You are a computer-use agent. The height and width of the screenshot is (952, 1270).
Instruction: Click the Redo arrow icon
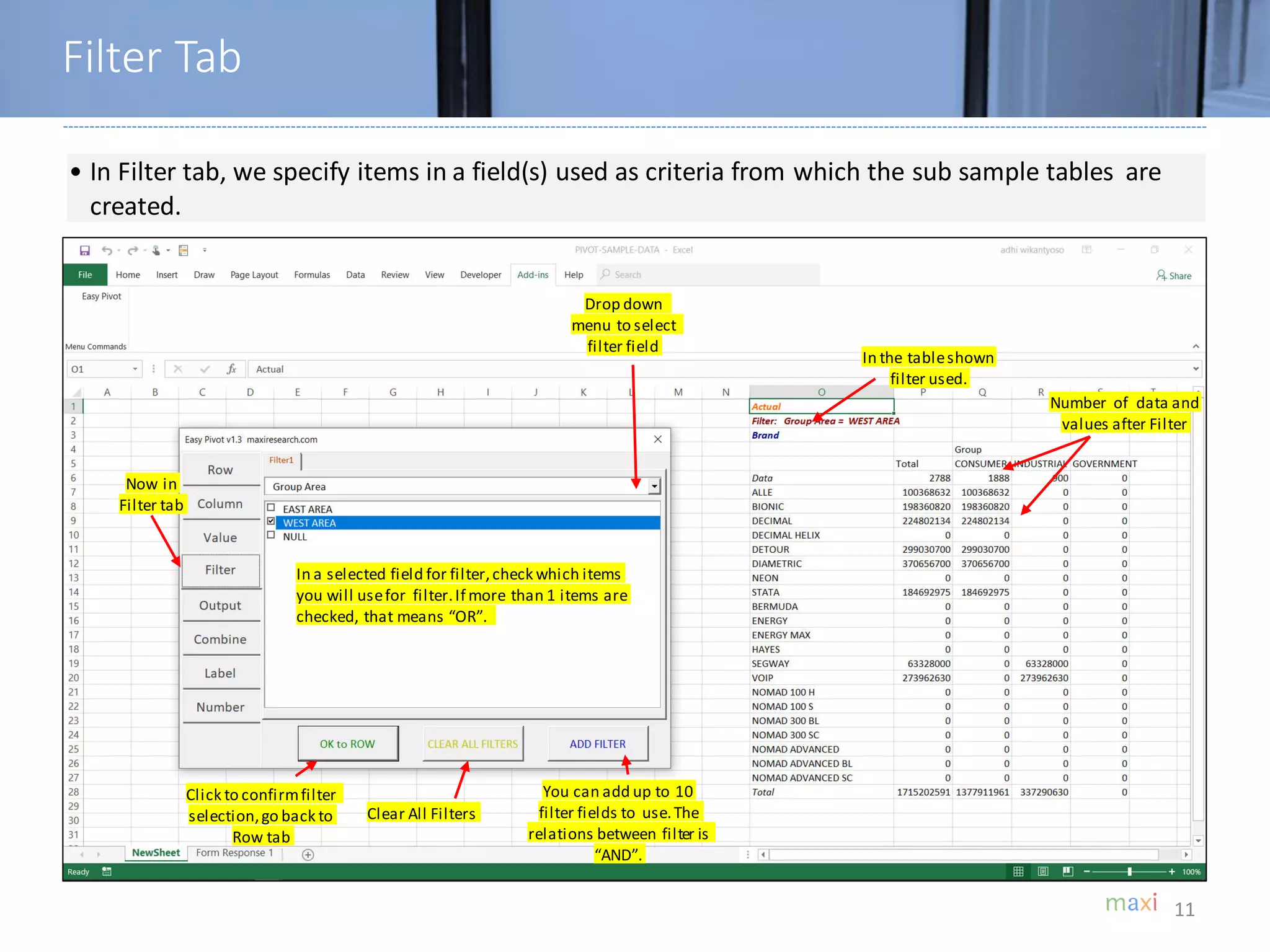tap(132, 250)
